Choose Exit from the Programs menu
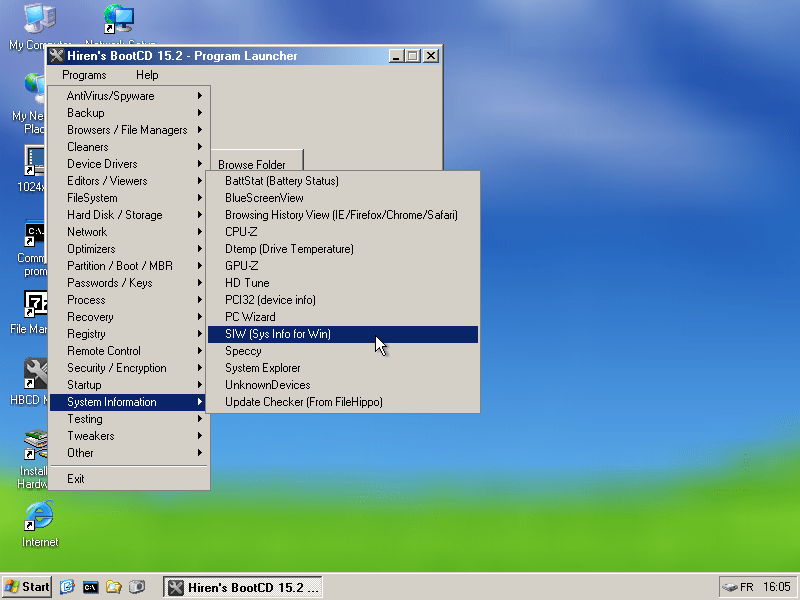800x600 pixels. [x=129, y=479]
